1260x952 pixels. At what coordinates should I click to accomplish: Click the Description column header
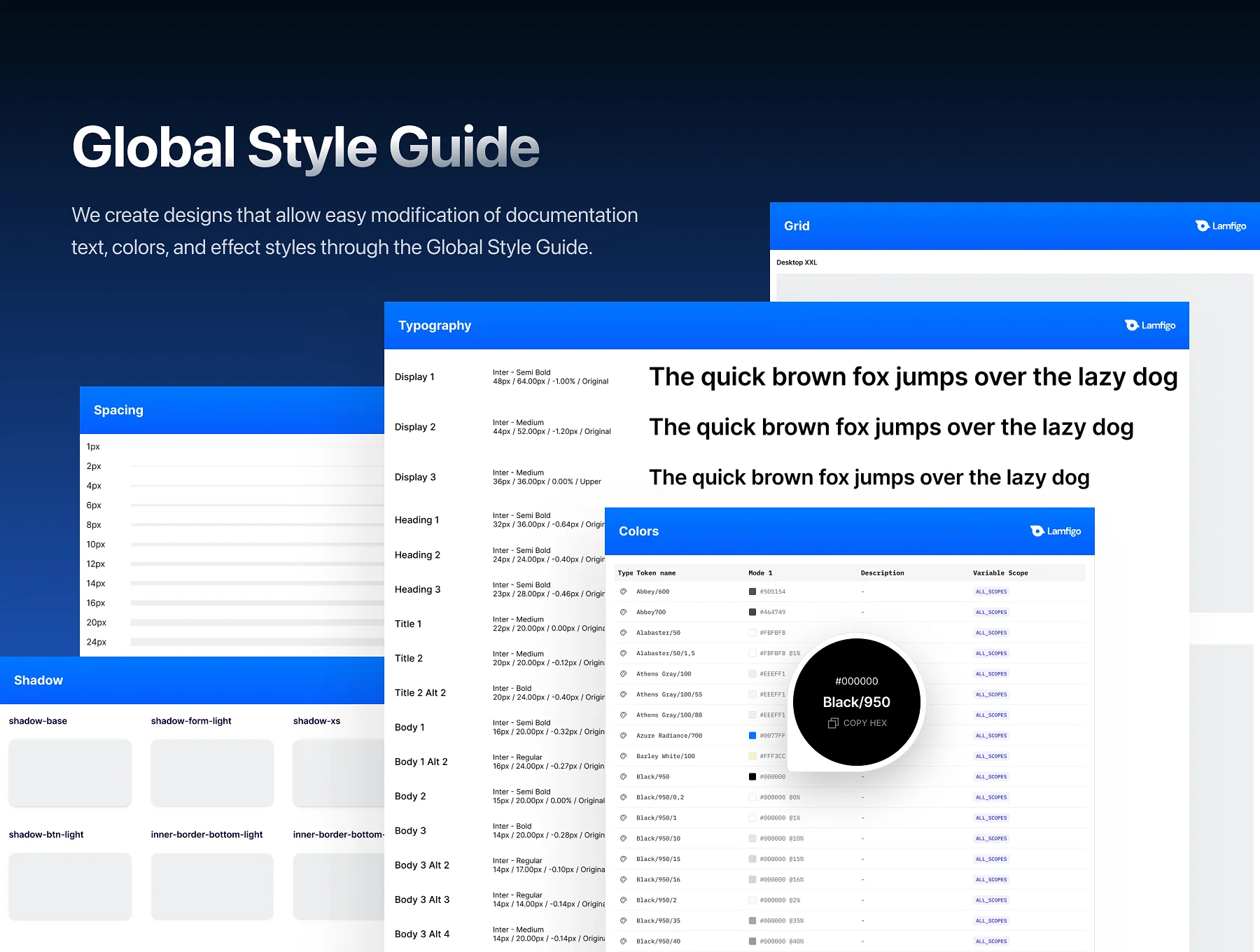[883, 573]
